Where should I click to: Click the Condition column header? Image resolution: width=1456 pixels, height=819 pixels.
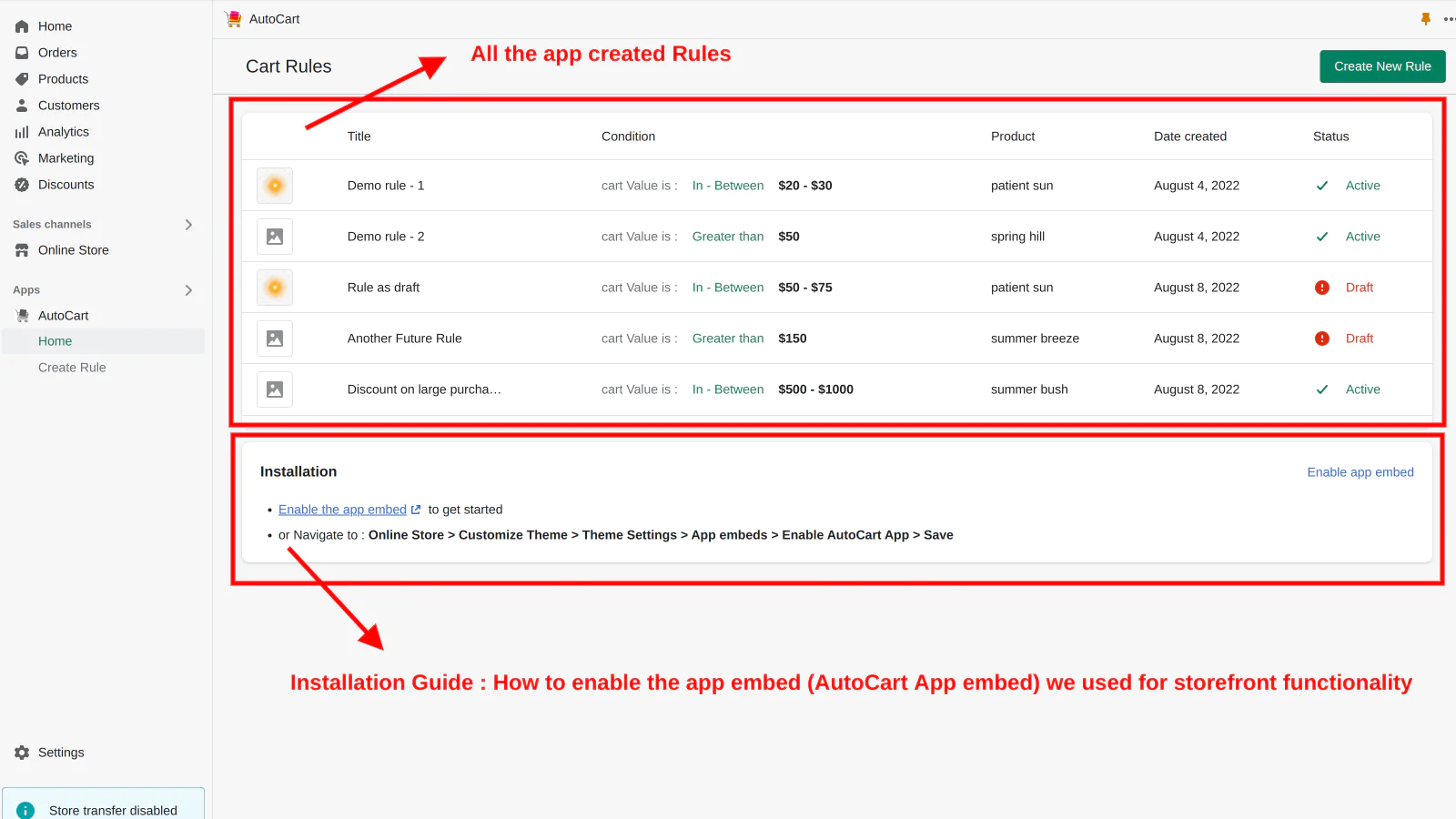[x=628, y=136]
